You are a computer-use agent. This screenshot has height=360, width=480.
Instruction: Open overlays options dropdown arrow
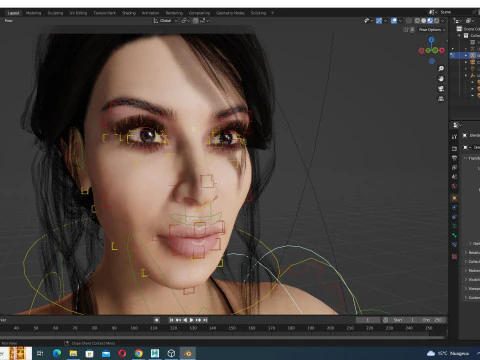pyautogui.click(x=400, y=21)
